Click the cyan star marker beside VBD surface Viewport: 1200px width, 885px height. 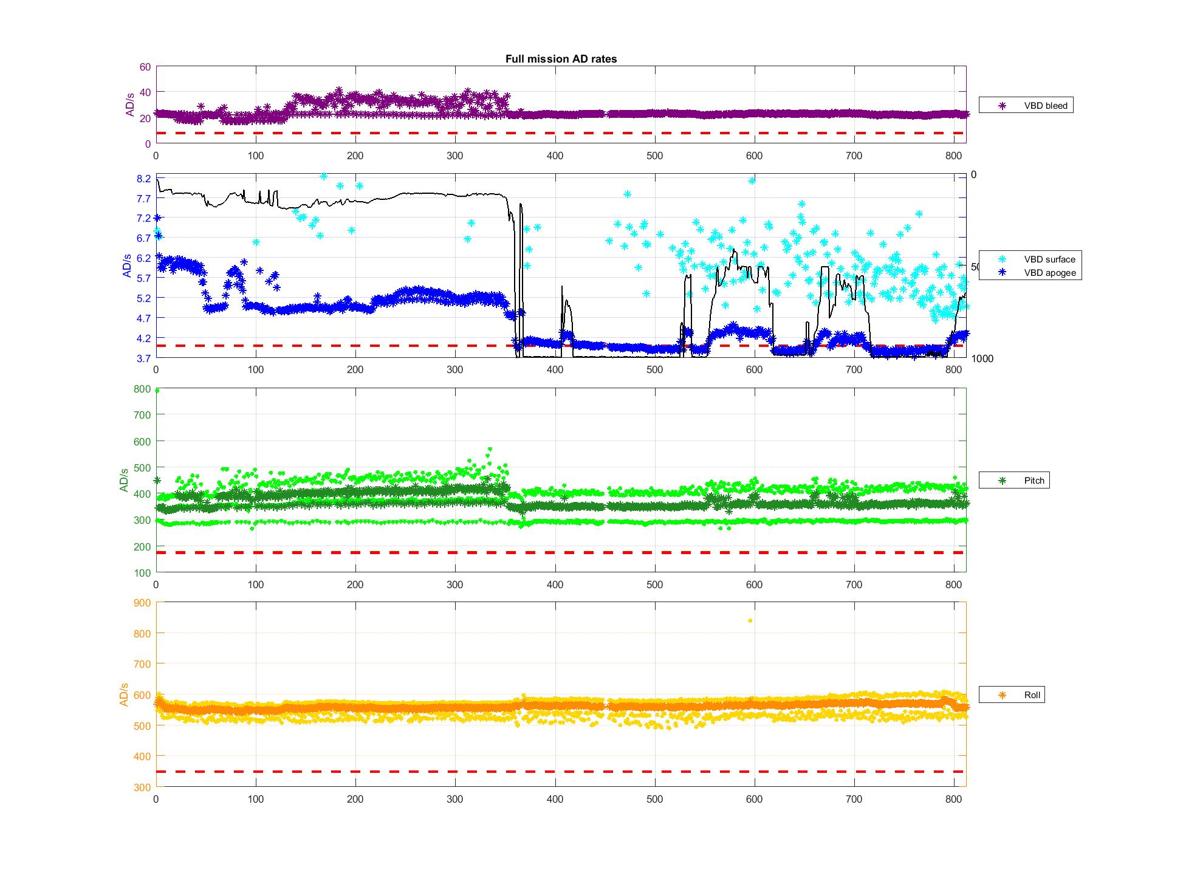tap(1002, 259)
